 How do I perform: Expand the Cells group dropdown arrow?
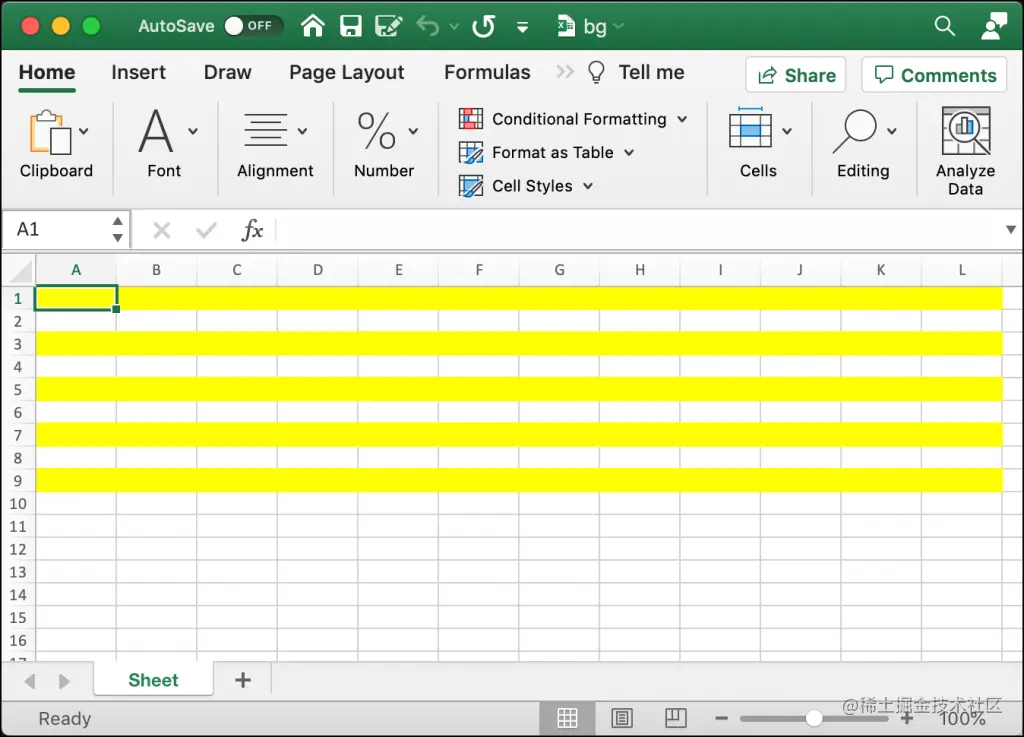[787, 131]
